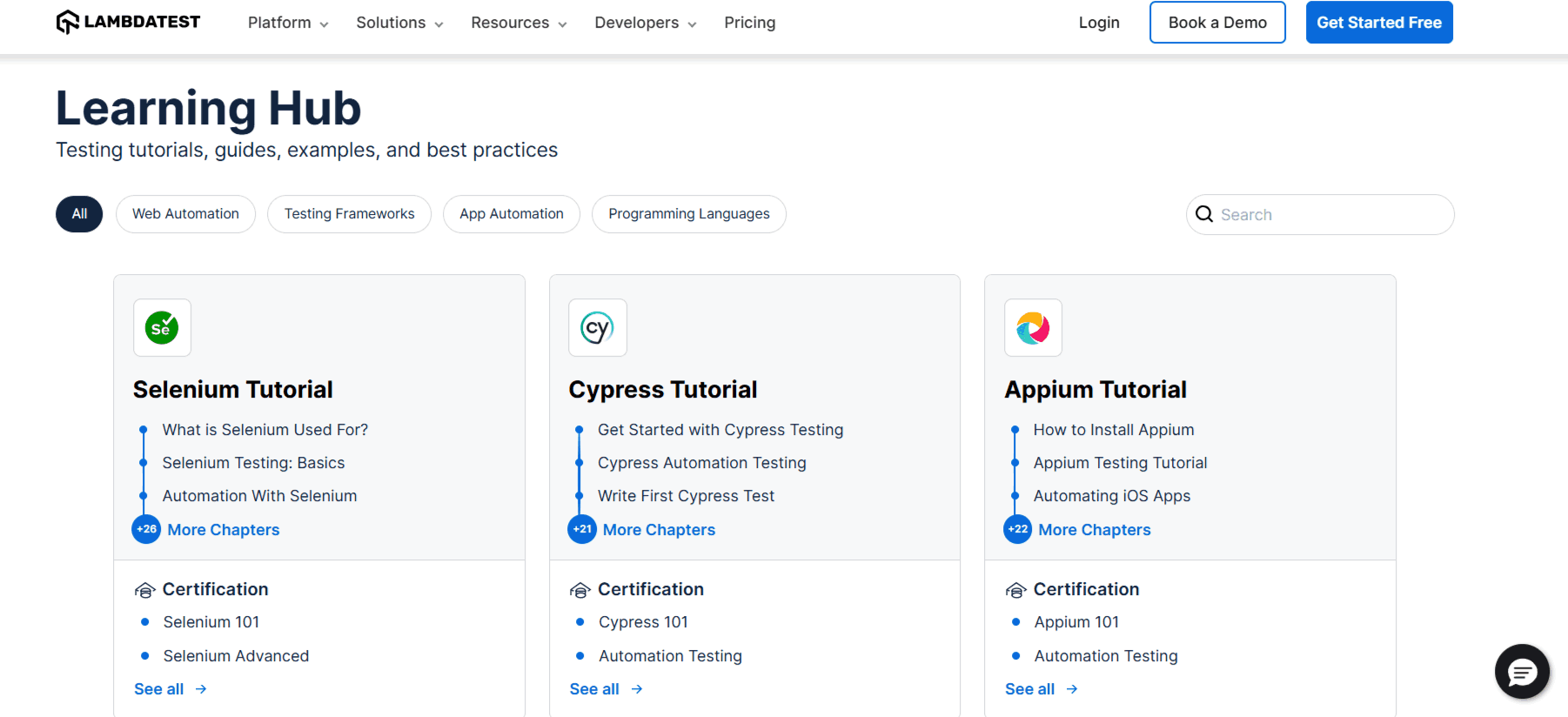Viewport: 1568px width, 717px height.
Task: Click the Appium Certification graduation cap icon
Action: pos(1015,590)
